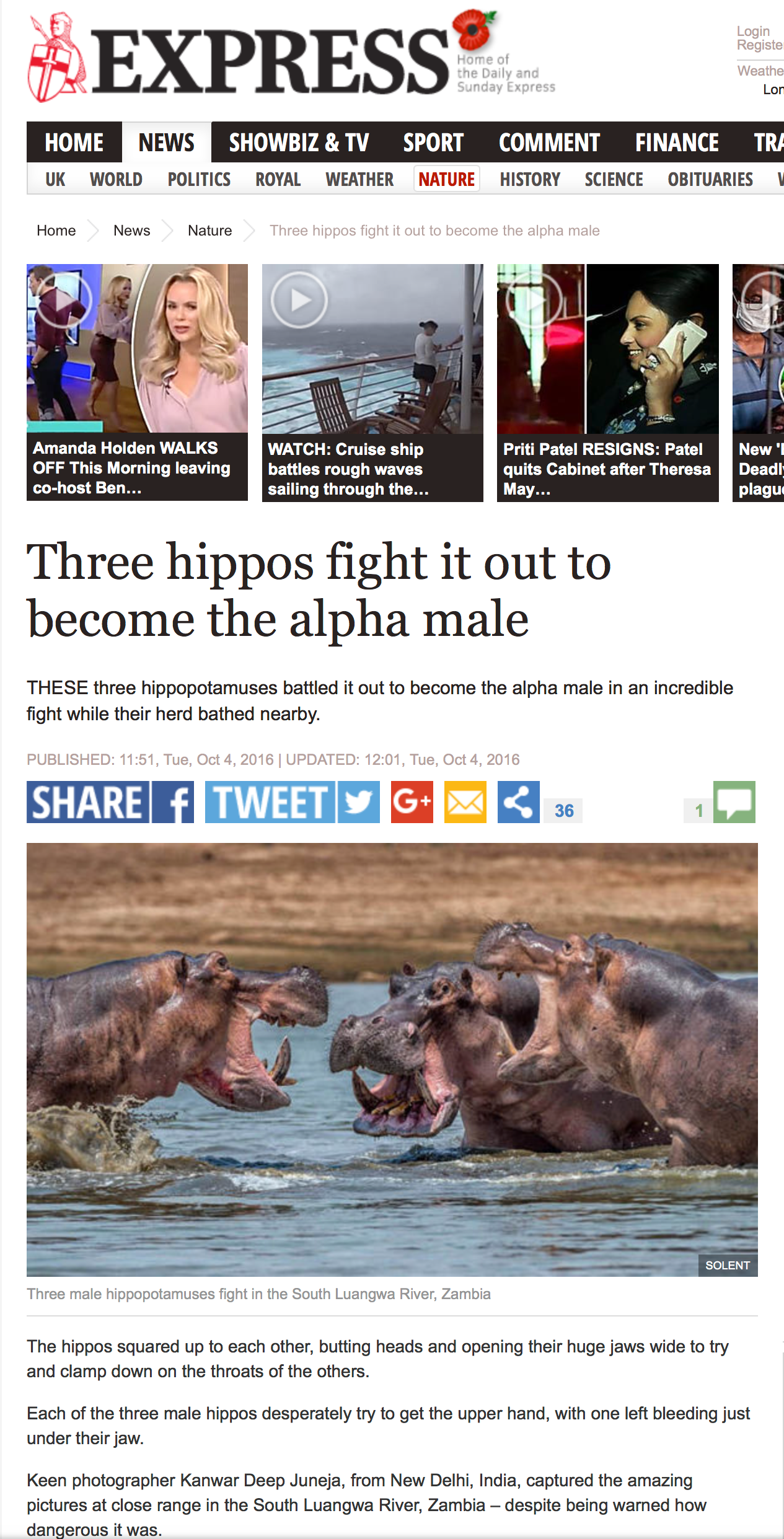The height and width of the screenshot is (1539, 784).
Task: Open the Finance main menu item
Action: click(677, 143)
